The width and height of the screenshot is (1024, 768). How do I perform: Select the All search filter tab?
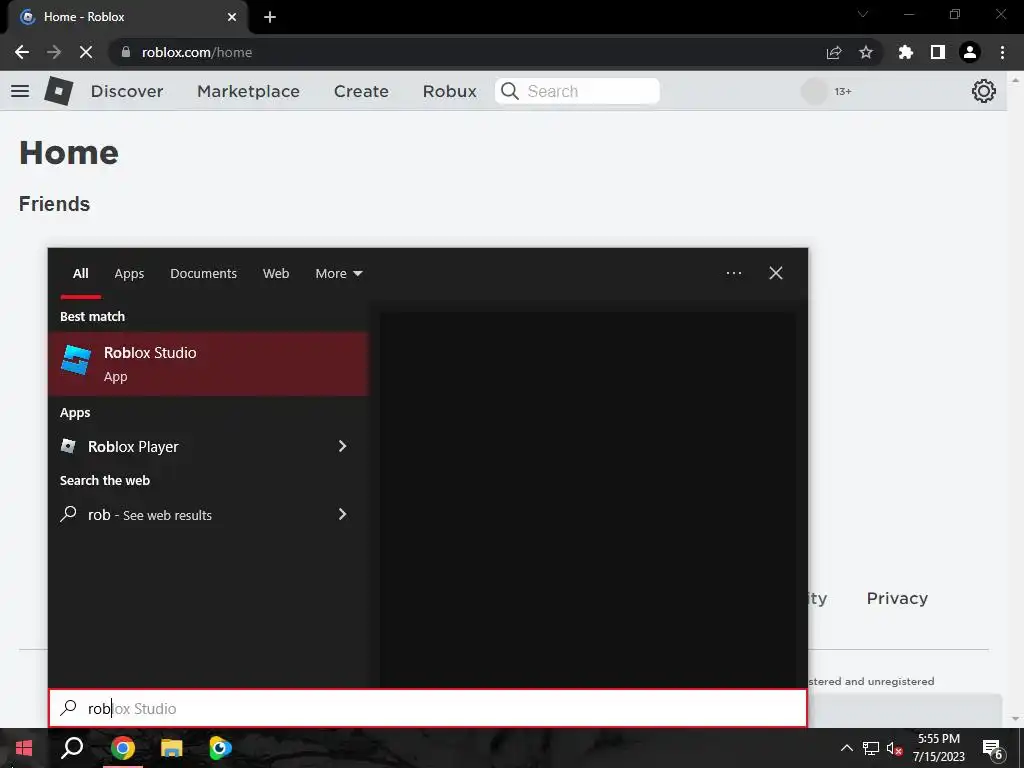(x=80, y=274)
